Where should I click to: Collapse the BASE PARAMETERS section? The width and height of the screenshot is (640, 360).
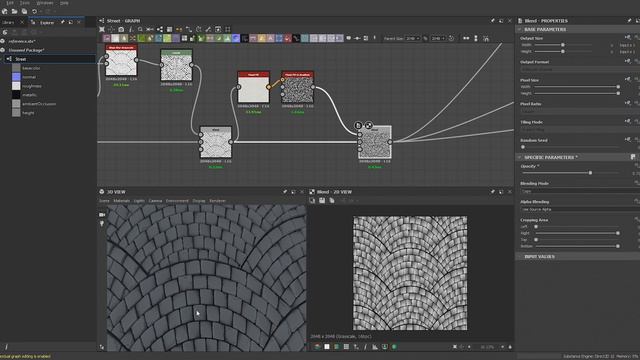(x=520, y=29)
